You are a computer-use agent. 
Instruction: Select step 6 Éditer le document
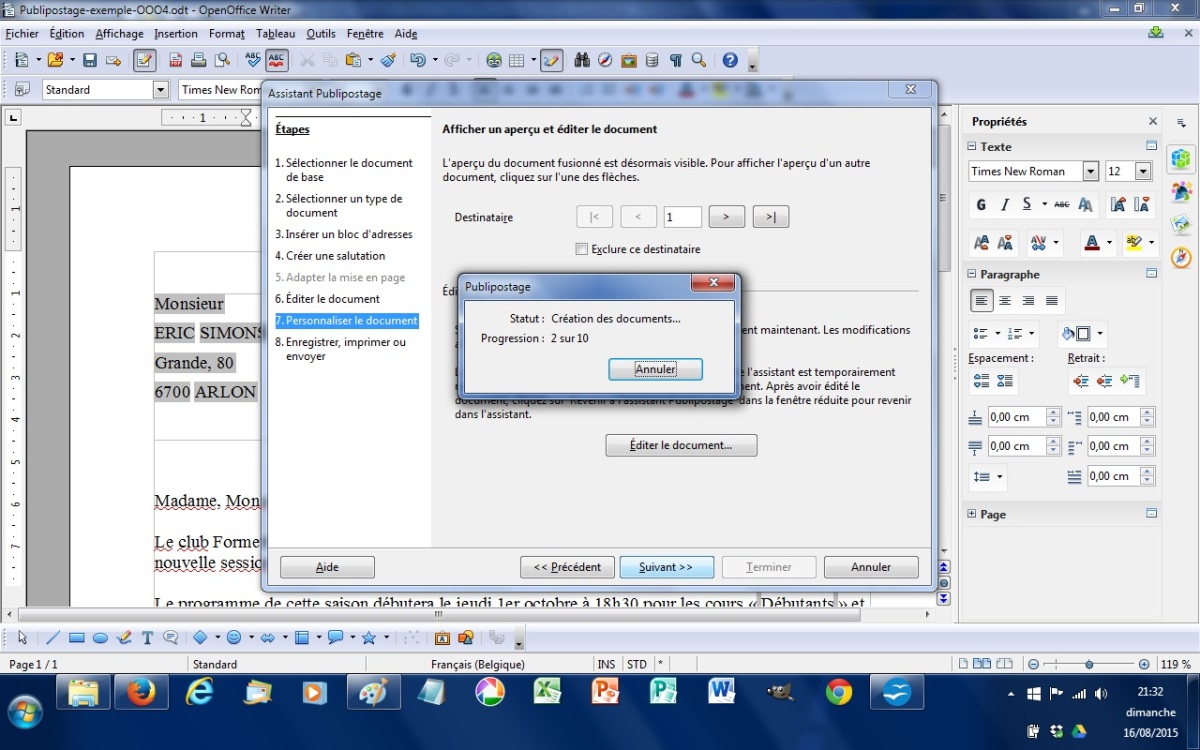pos(328,299)
